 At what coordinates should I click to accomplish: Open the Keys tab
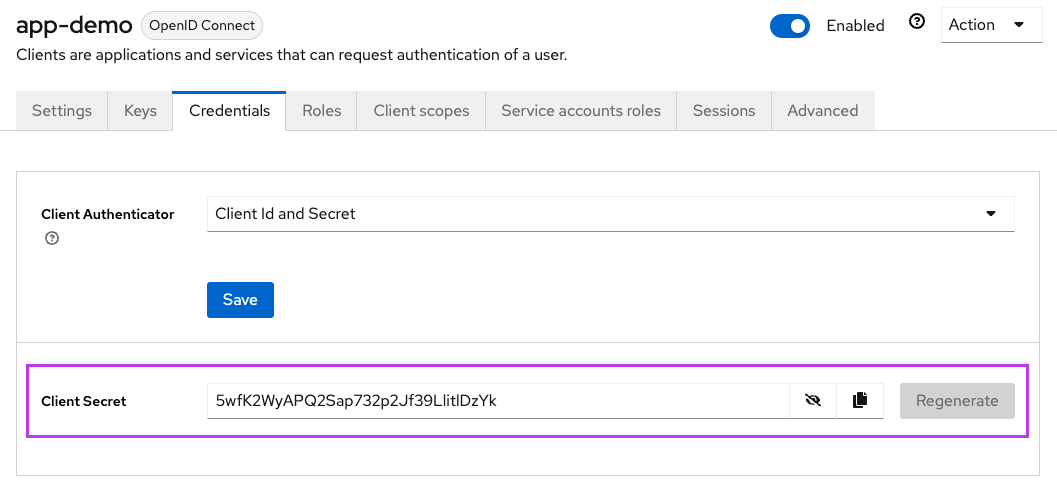140,111
